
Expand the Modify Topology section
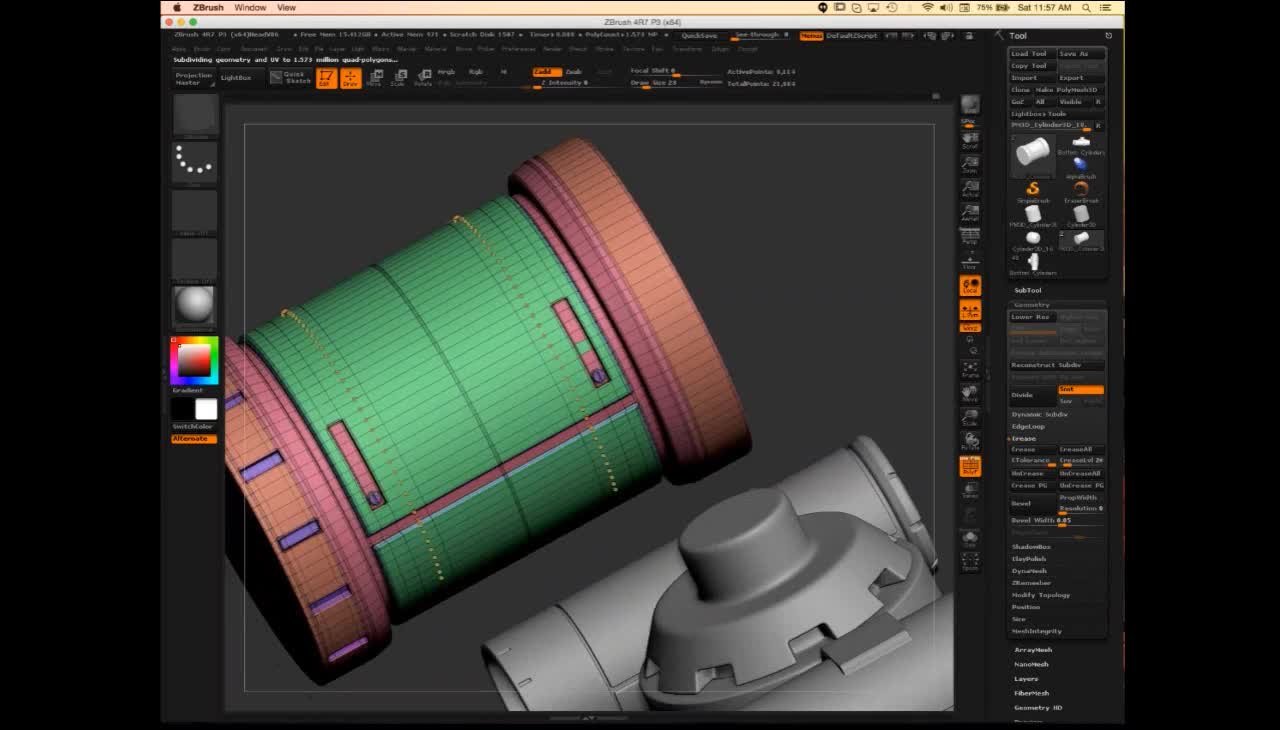(x=1041, y=595)
